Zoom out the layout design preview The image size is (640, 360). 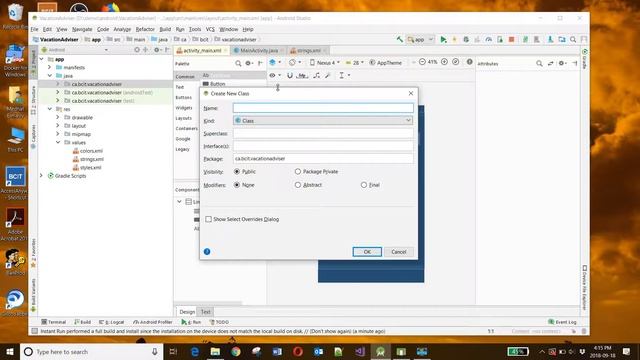click(422, 62)
